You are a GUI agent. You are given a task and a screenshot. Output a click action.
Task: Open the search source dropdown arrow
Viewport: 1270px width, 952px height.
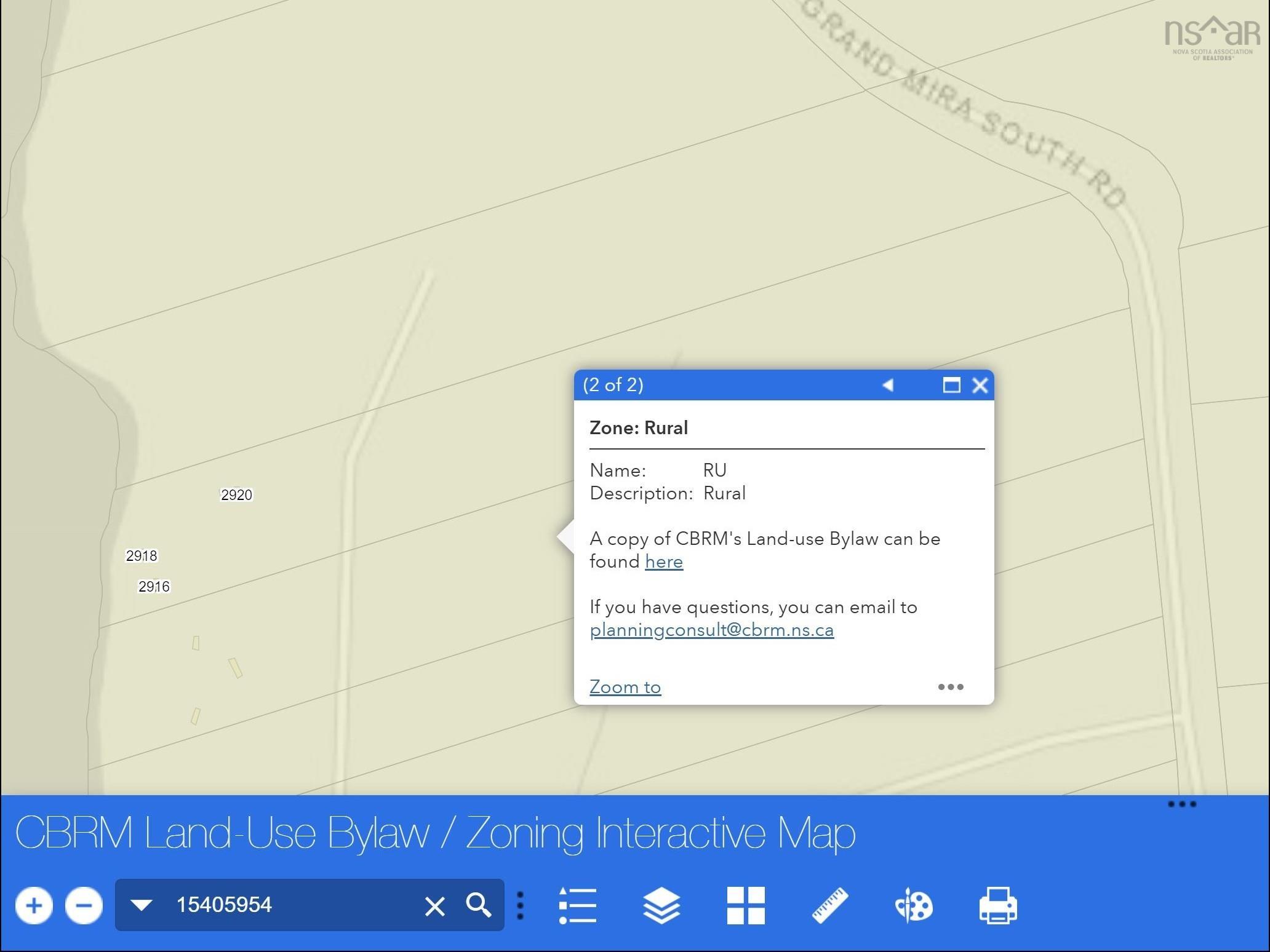click(x=142, y=905)
